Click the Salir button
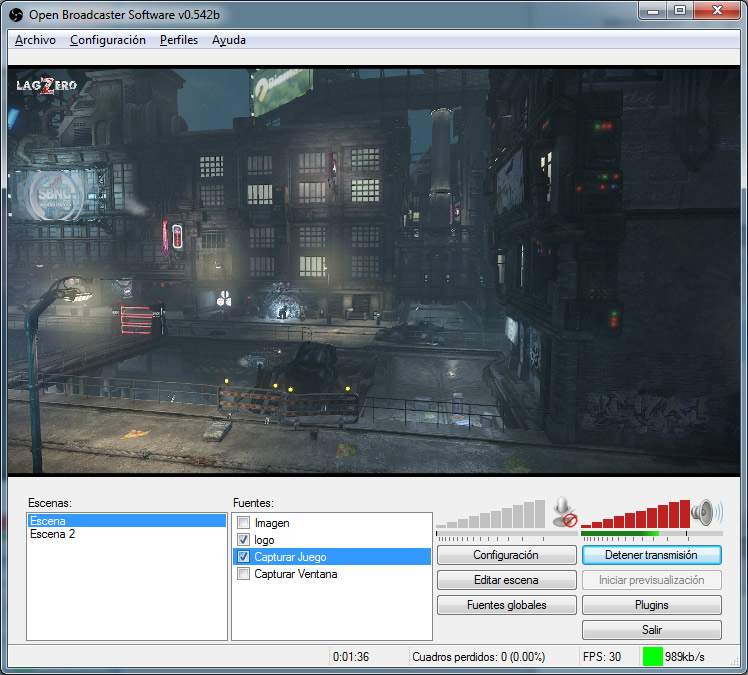Screen dimensions: 748x675 (652, 630)
